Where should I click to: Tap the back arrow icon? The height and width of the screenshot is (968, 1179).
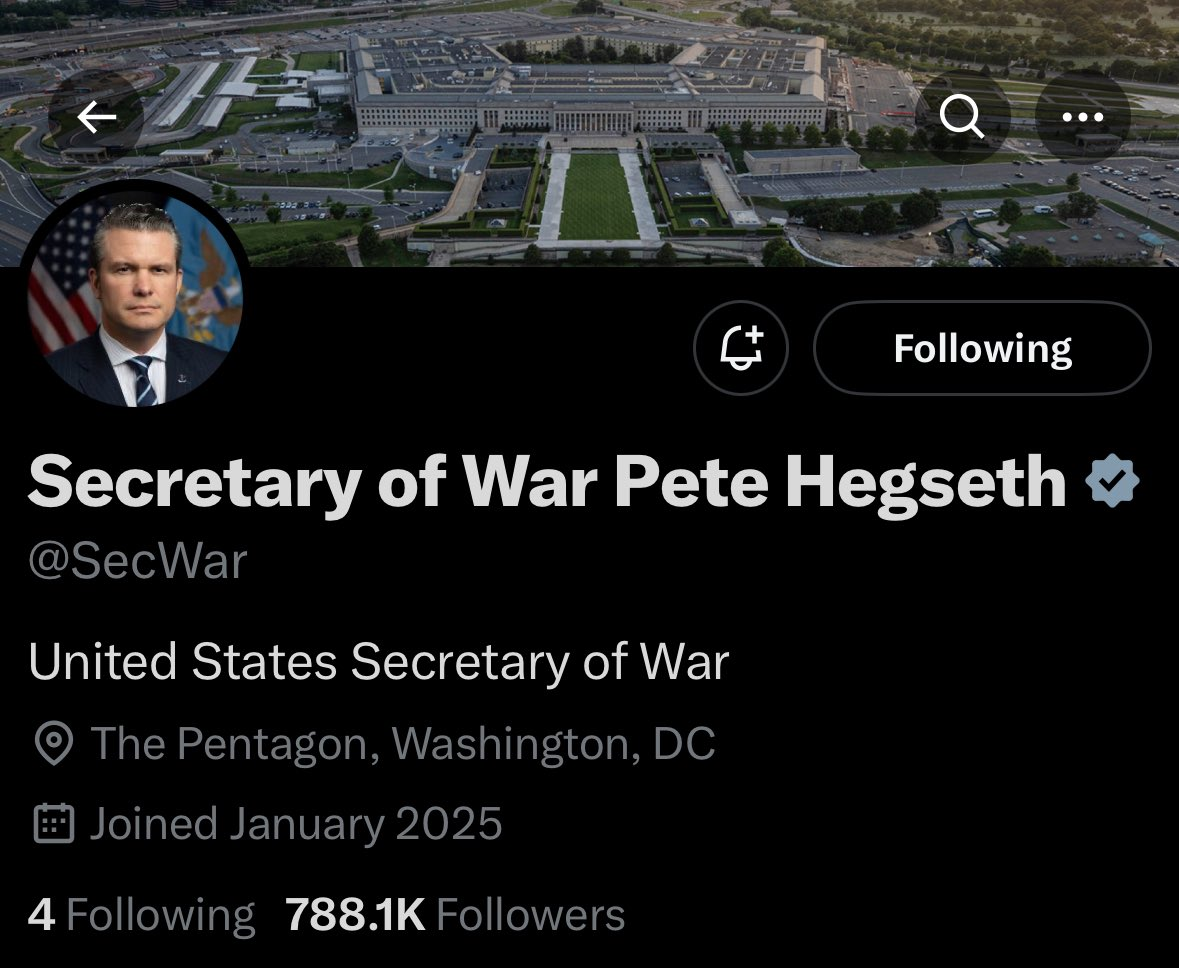tap(96, 119)
